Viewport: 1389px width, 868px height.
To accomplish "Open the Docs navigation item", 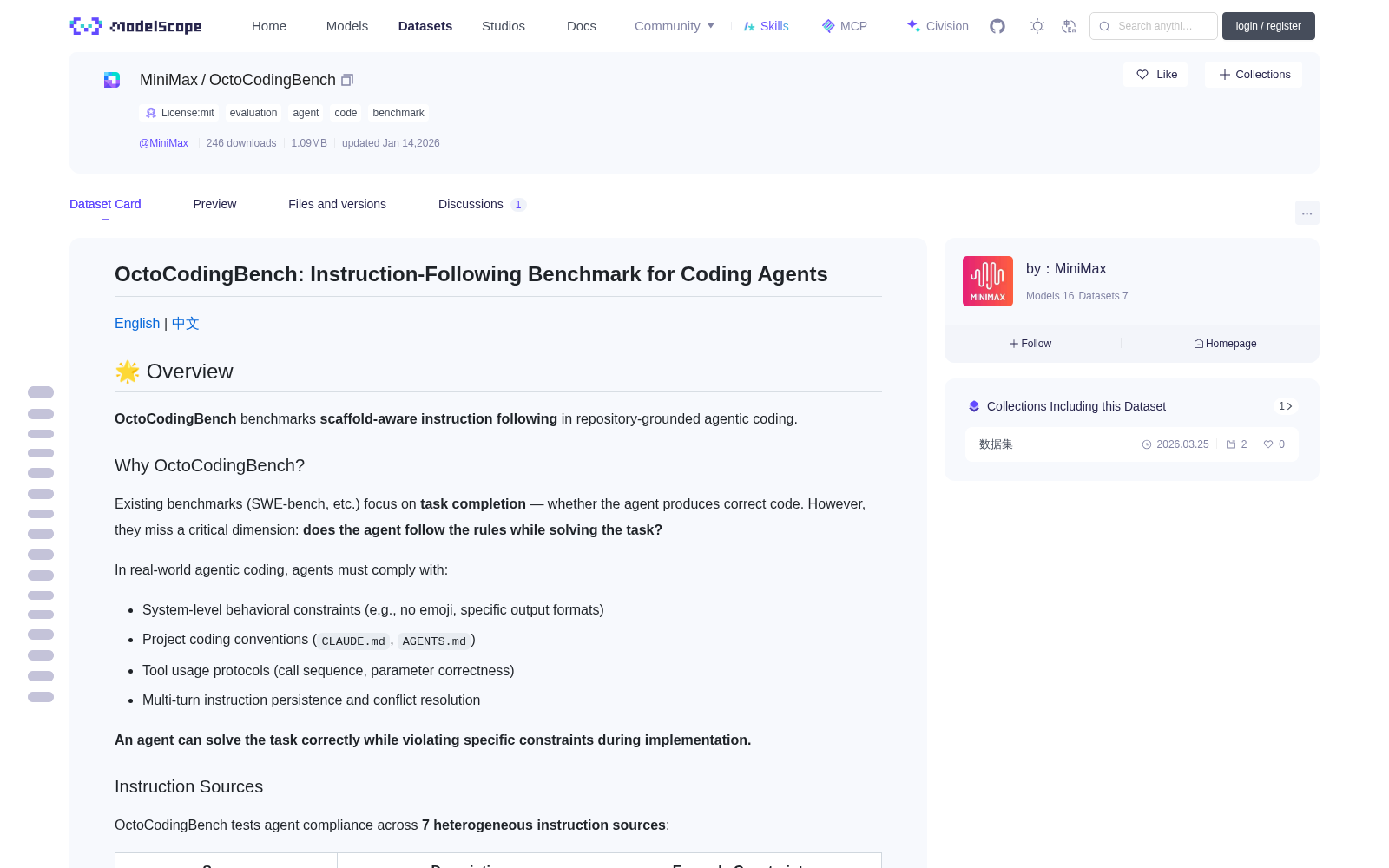I will [582, 26].
